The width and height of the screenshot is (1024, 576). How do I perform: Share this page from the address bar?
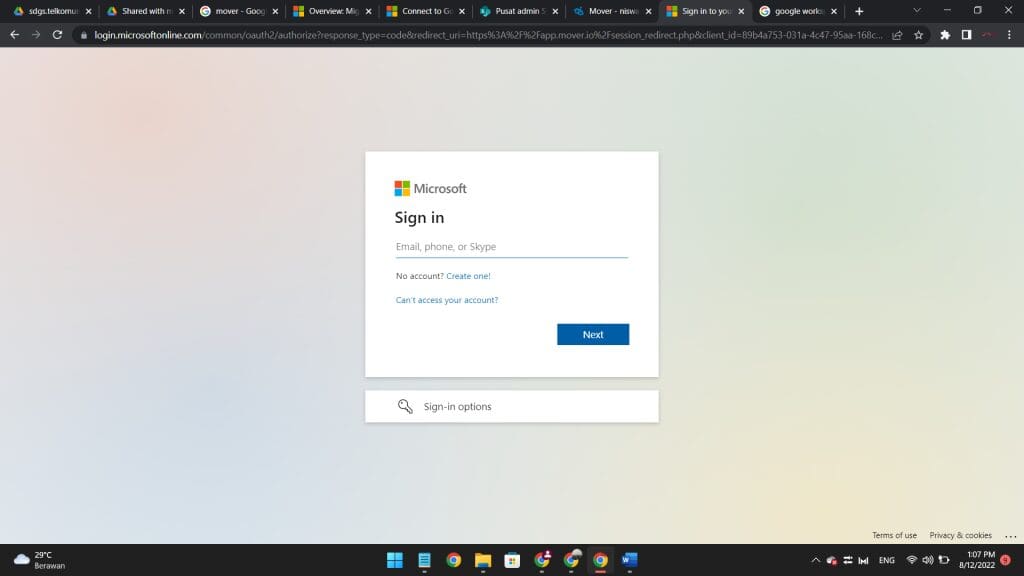coord(897,35)
